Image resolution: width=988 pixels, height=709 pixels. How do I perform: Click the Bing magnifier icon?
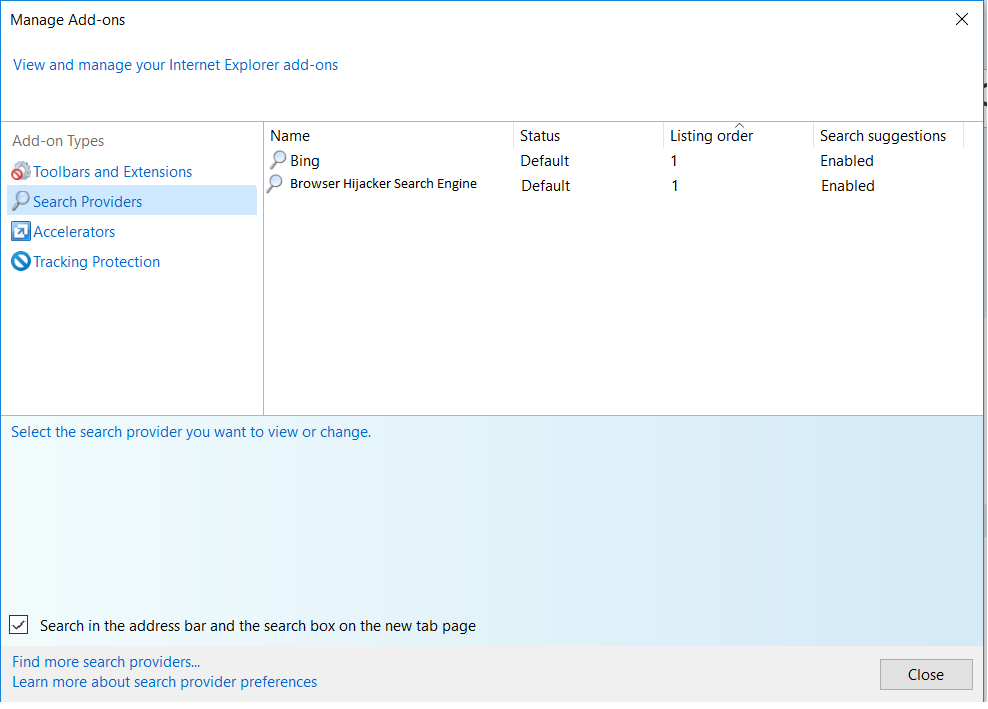point(278,160)
